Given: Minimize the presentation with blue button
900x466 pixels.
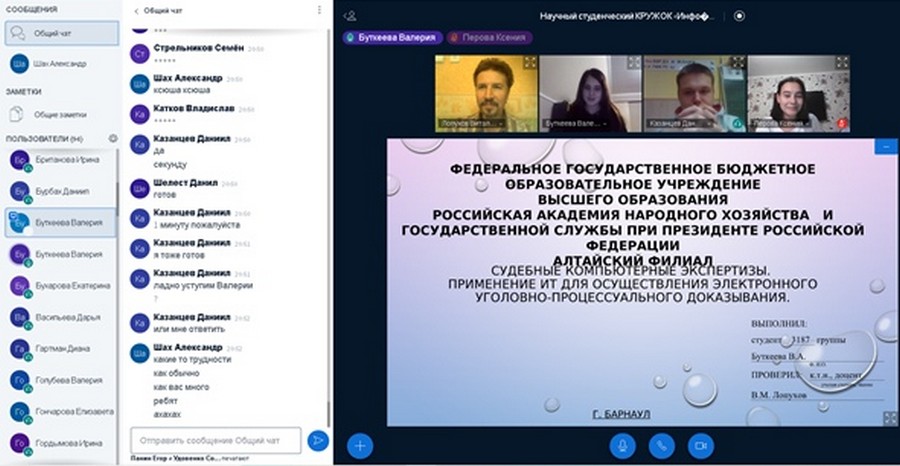Looking at the screenshot, I should pyautogui.click(x=886, y=146).
